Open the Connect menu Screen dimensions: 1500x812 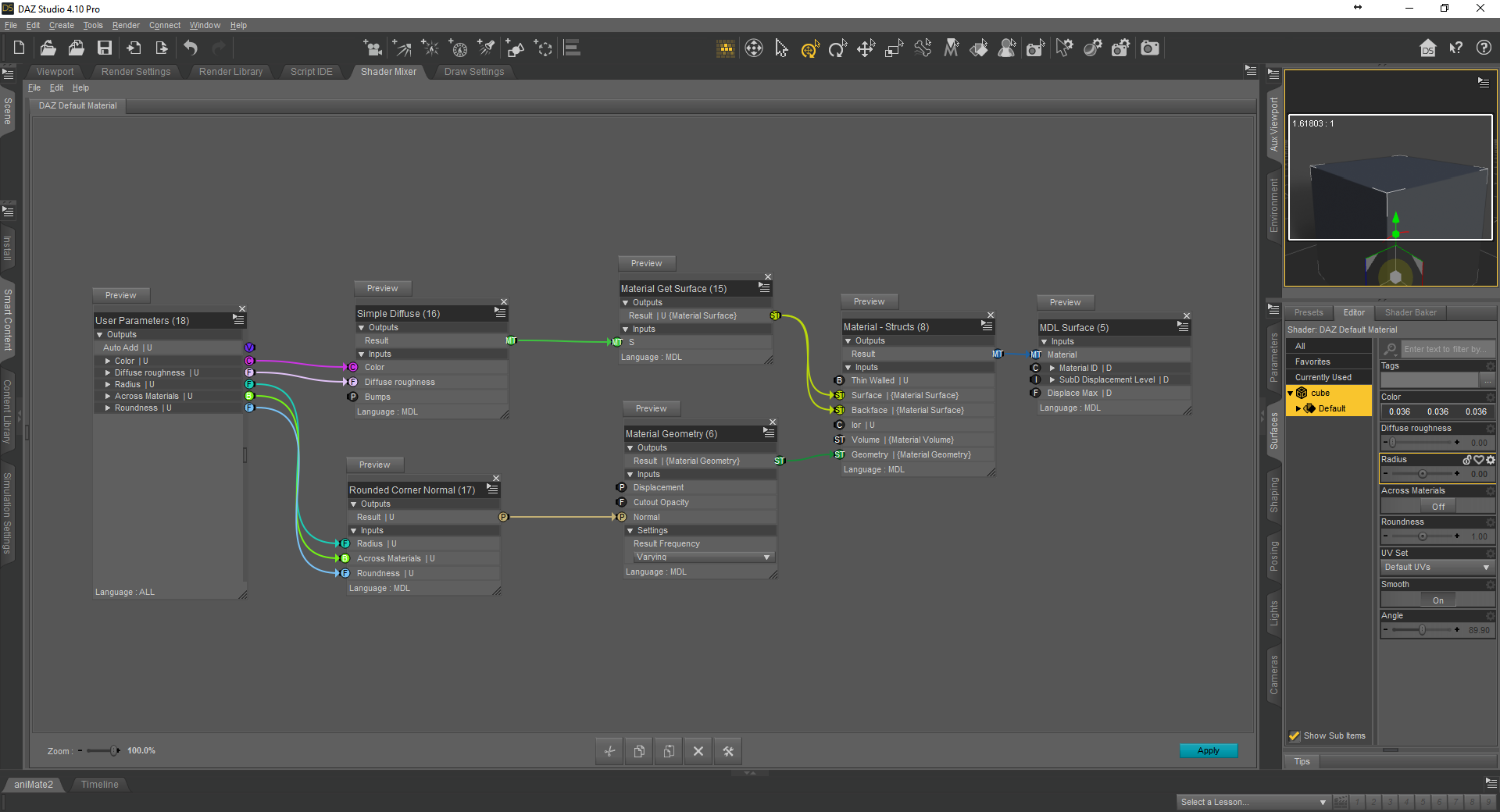coord(165,25)
